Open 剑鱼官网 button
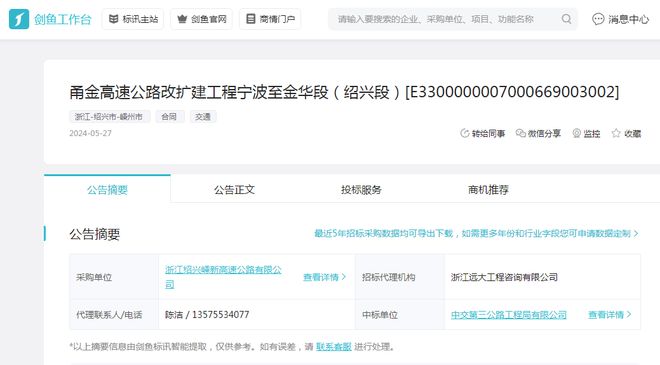This screenshot has height=365, width=660. (x=202, y=19)
